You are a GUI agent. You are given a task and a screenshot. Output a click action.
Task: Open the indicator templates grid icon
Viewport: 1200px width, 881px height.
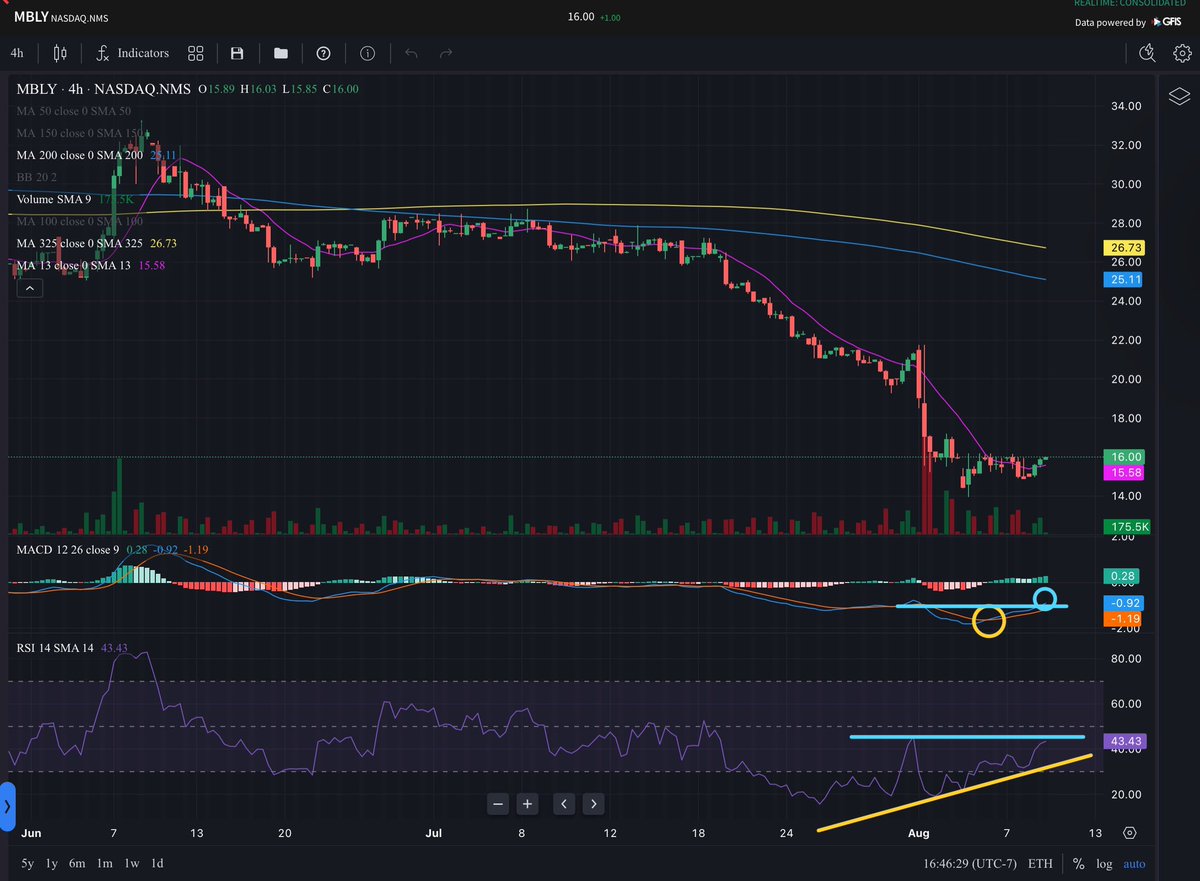pos(196,53)
